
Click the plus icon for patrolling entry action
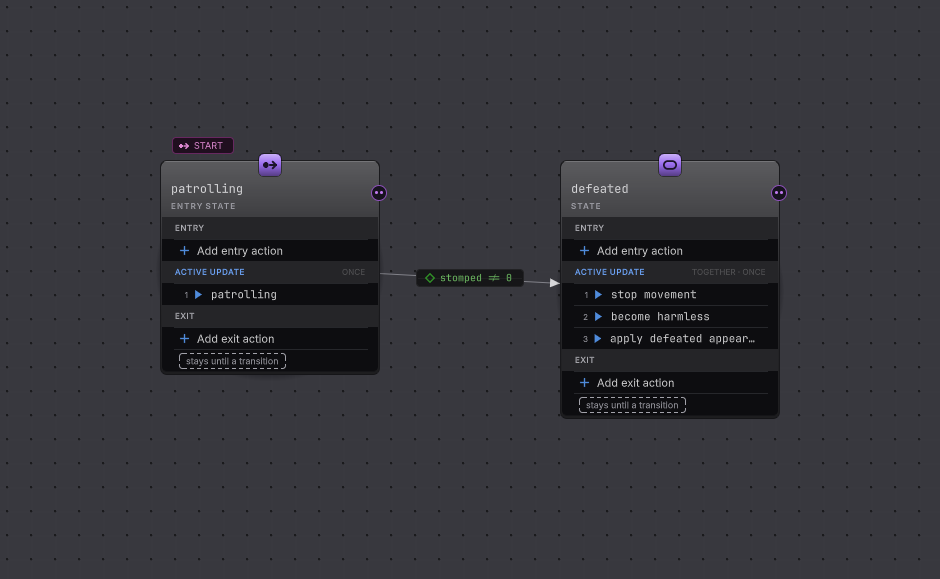pos(184,251)
